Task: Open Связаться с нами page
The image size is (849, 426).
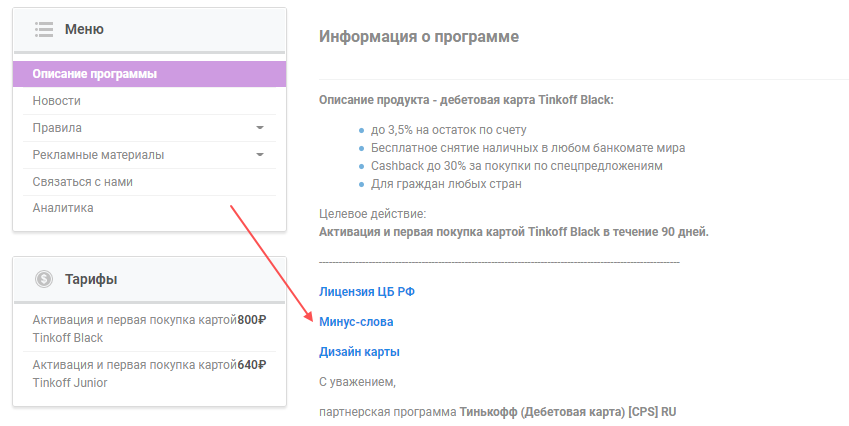Action: 82,182
